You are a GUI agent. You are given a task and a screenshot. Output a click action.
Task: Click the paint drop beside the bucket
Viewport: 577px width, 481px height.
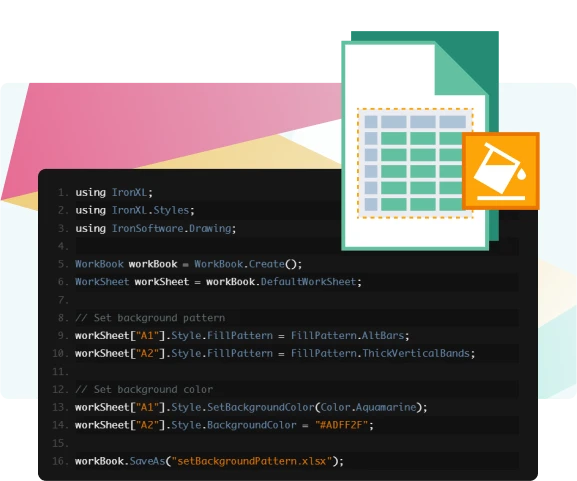point(521,174)
